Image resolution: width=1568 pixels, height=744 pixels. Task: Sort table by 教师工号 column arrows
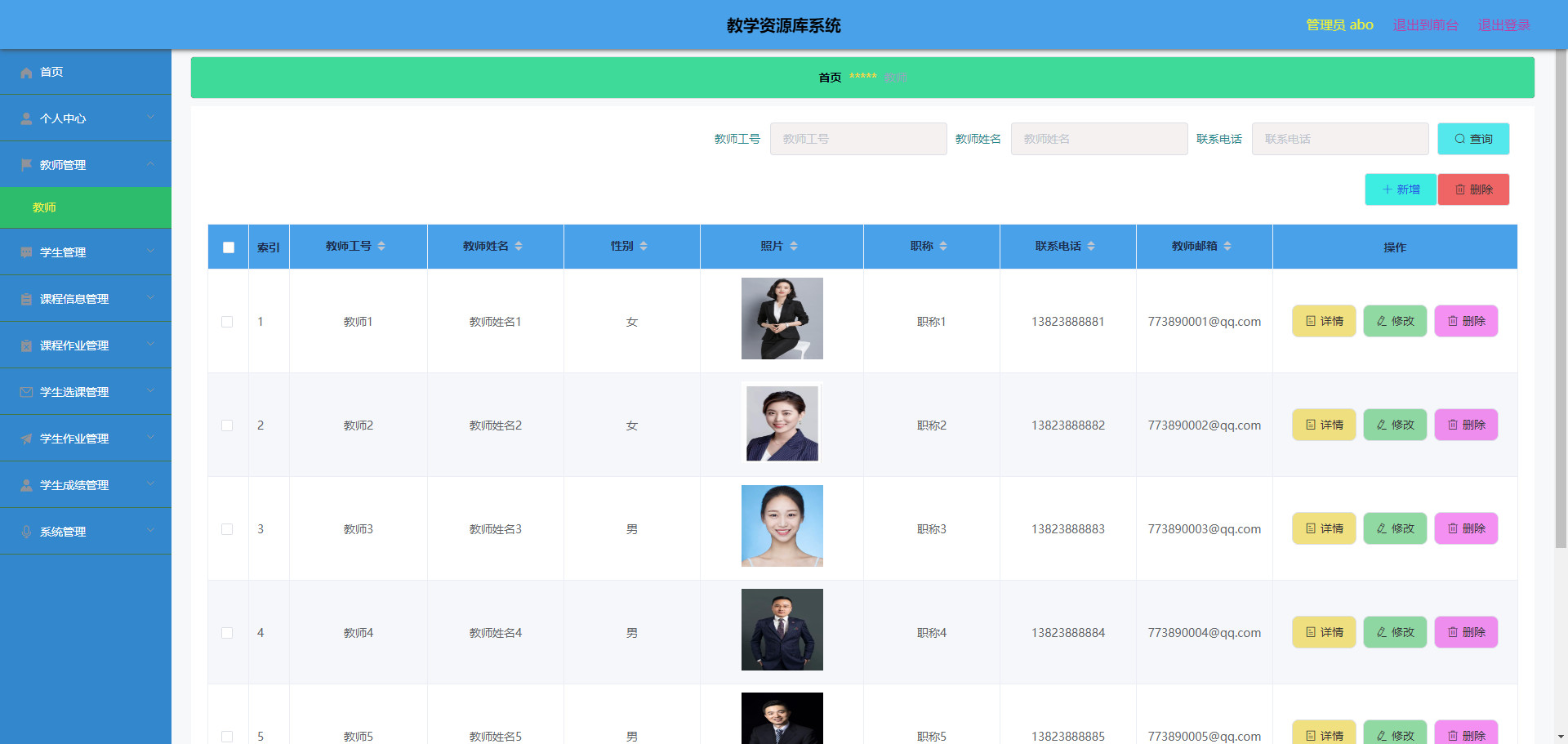[381, 247]
